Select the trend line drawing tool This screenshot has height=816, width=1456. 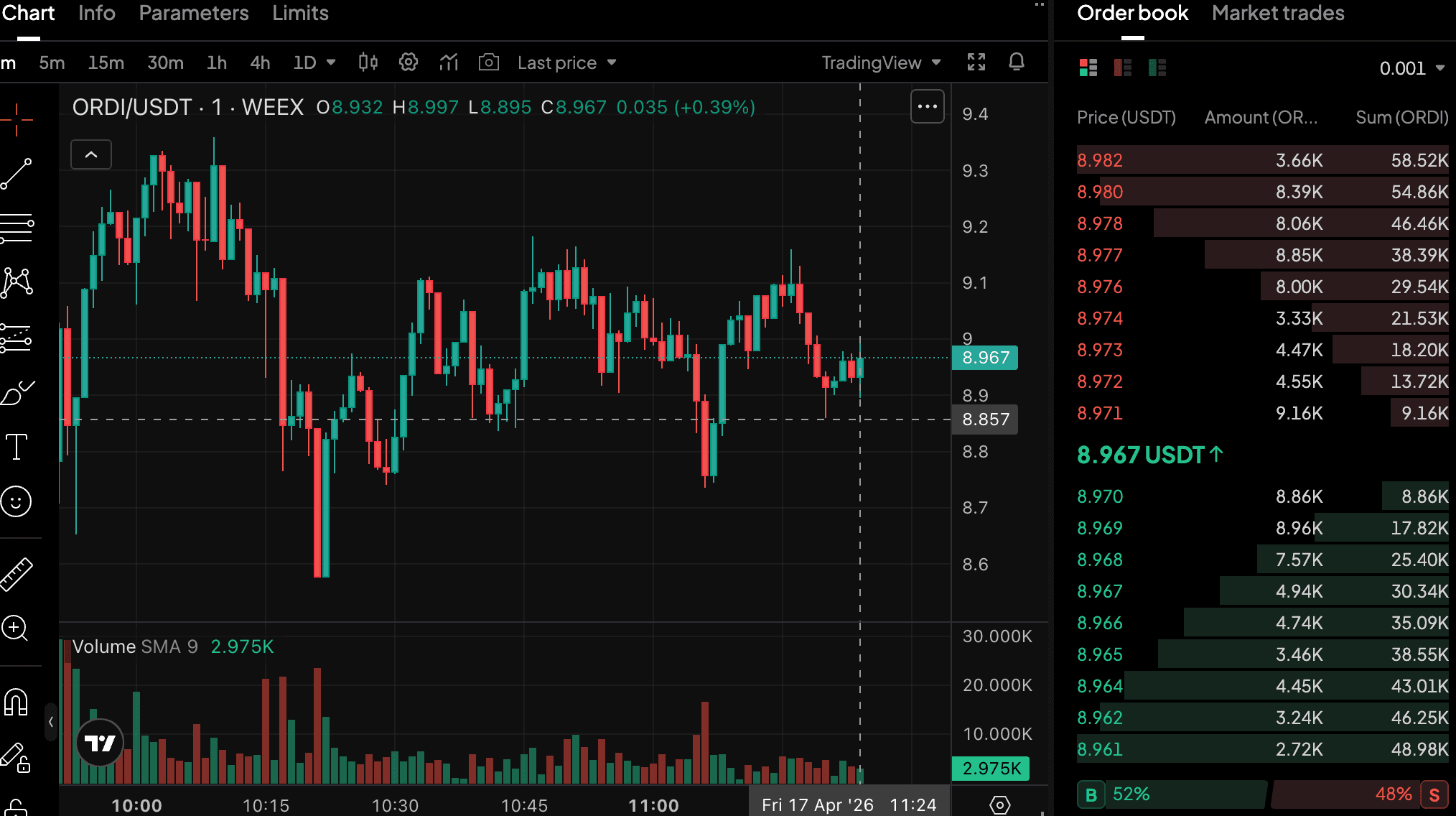16,174
